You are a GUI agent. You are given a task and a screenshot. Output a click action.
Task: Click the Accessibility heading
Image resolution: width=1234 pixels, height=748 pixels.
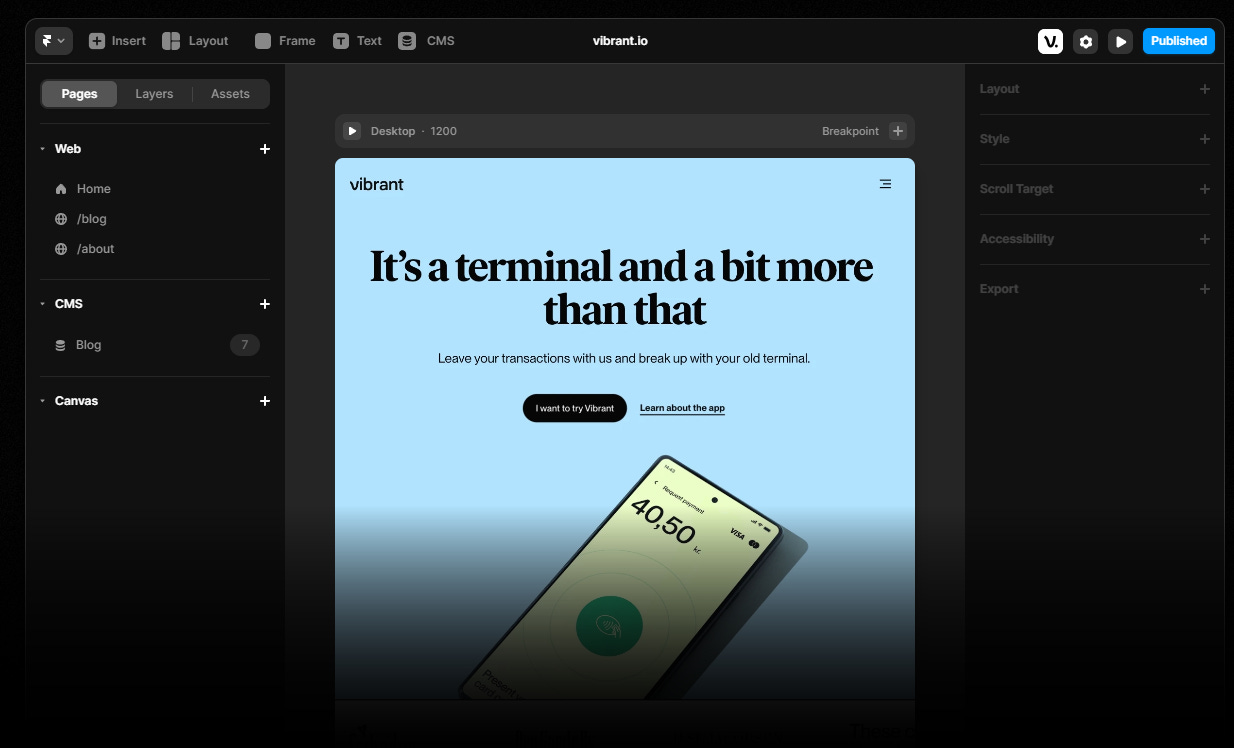[x=1017, y=239]
